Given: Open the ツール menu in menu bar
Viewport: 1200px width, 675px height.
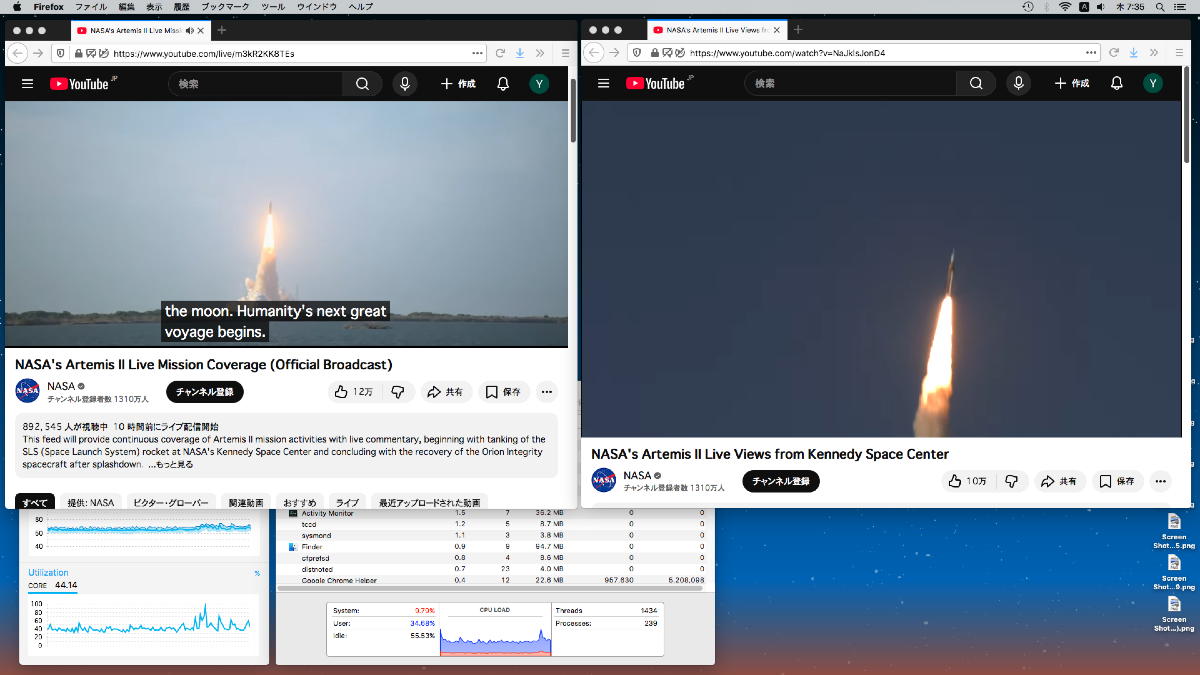Looking at the screenshot, I should [x=273, y=7].
